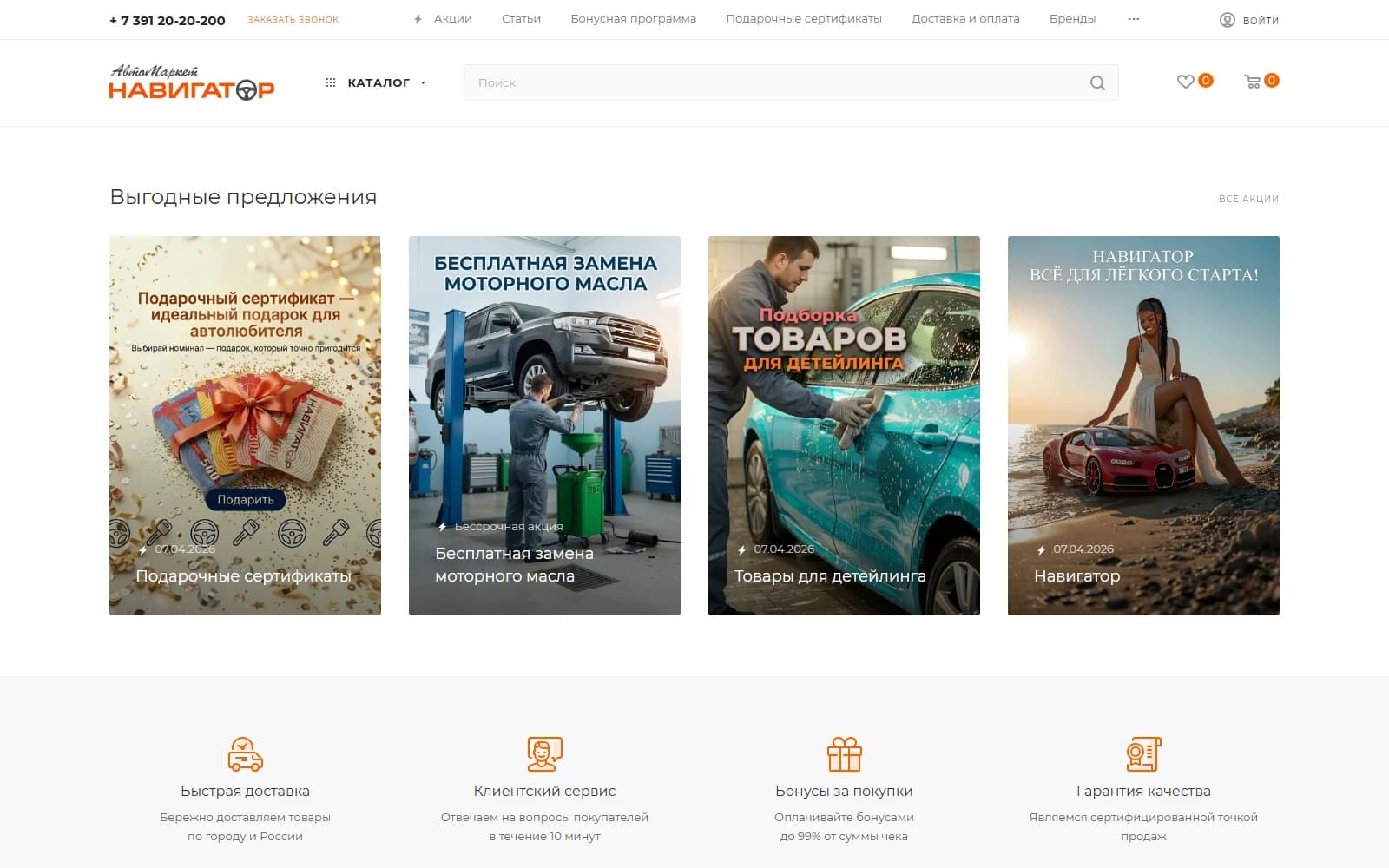The height and width of the screenshot is (868, 1389).
Task: Open the Все акции link
Action: tap(1248, 199)
